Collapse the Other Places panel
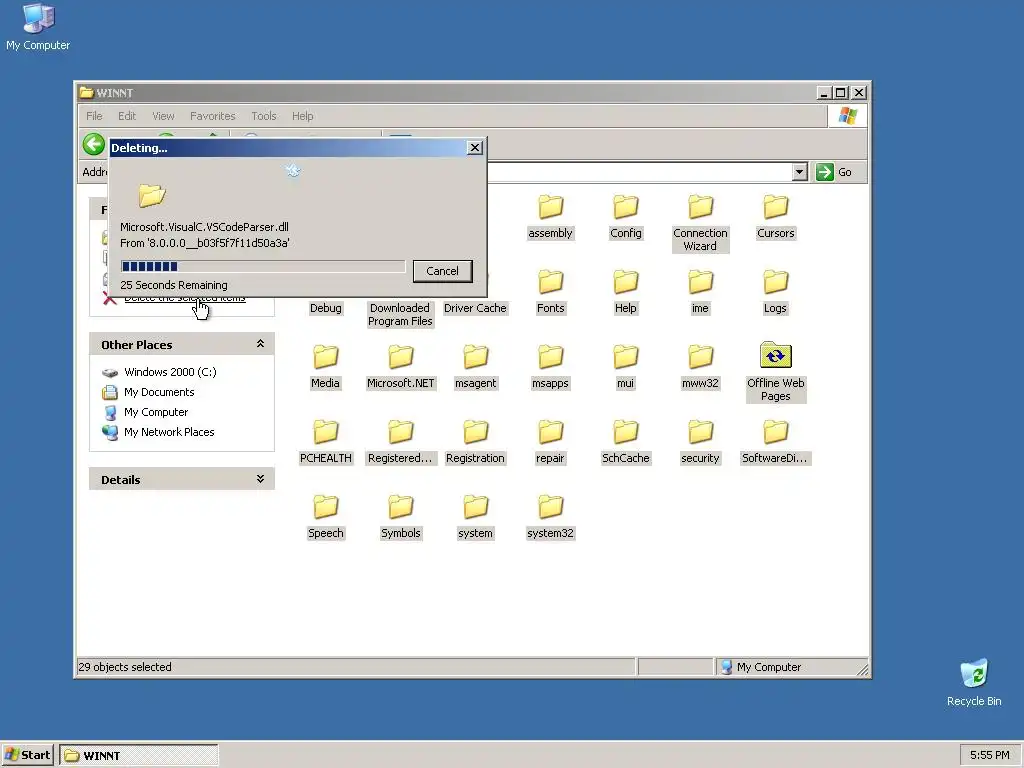1024x768 pixels. coord(260,344)
